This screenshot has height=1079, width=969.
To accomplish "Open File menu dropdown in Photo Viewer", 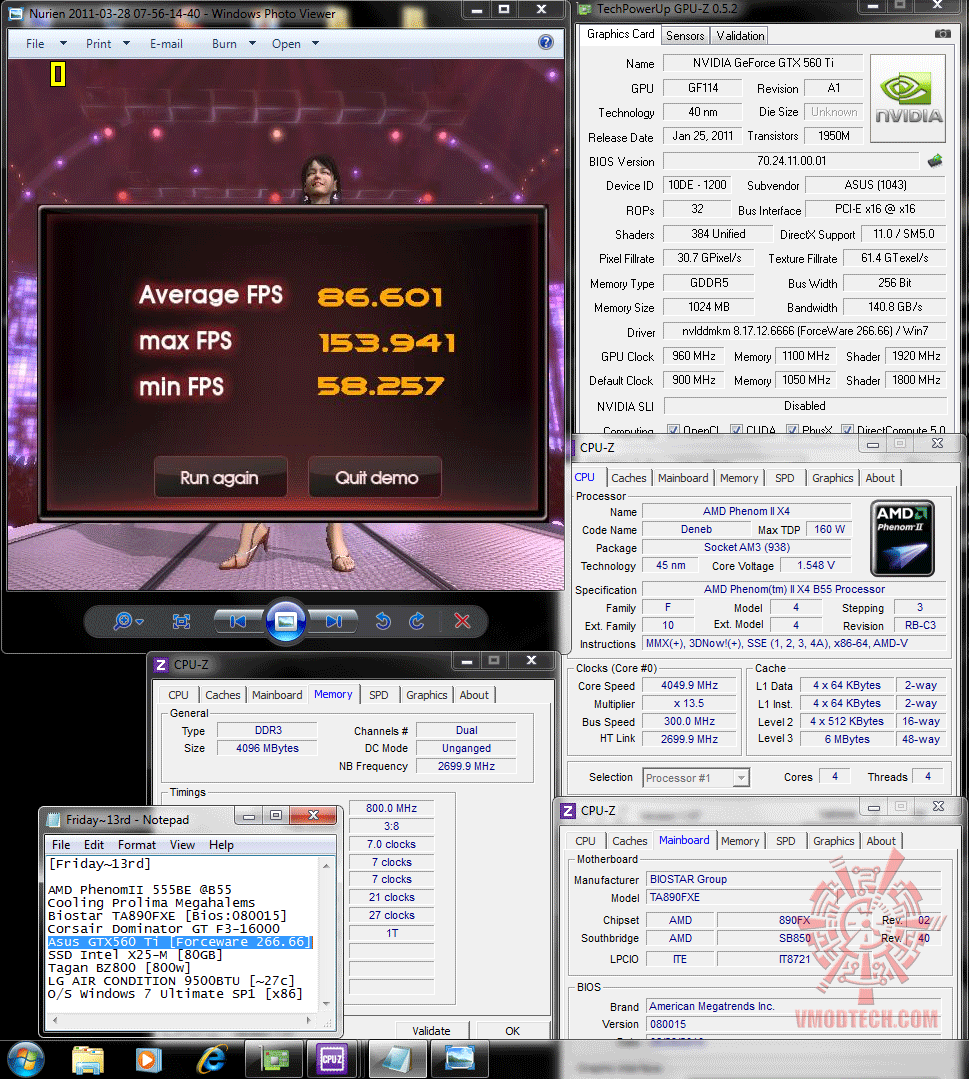I will 63,43.
